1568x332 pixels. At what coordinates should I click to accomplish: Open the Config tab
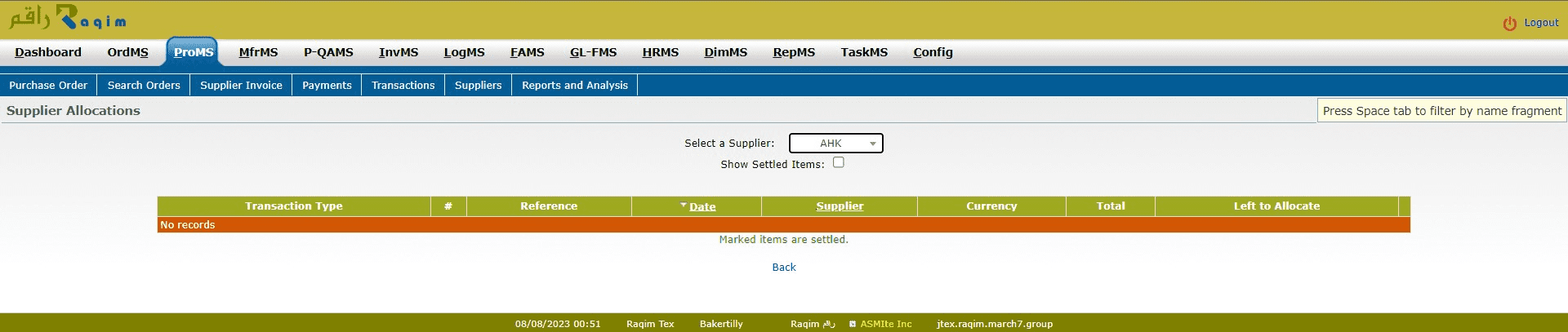(x=933, y=52)
